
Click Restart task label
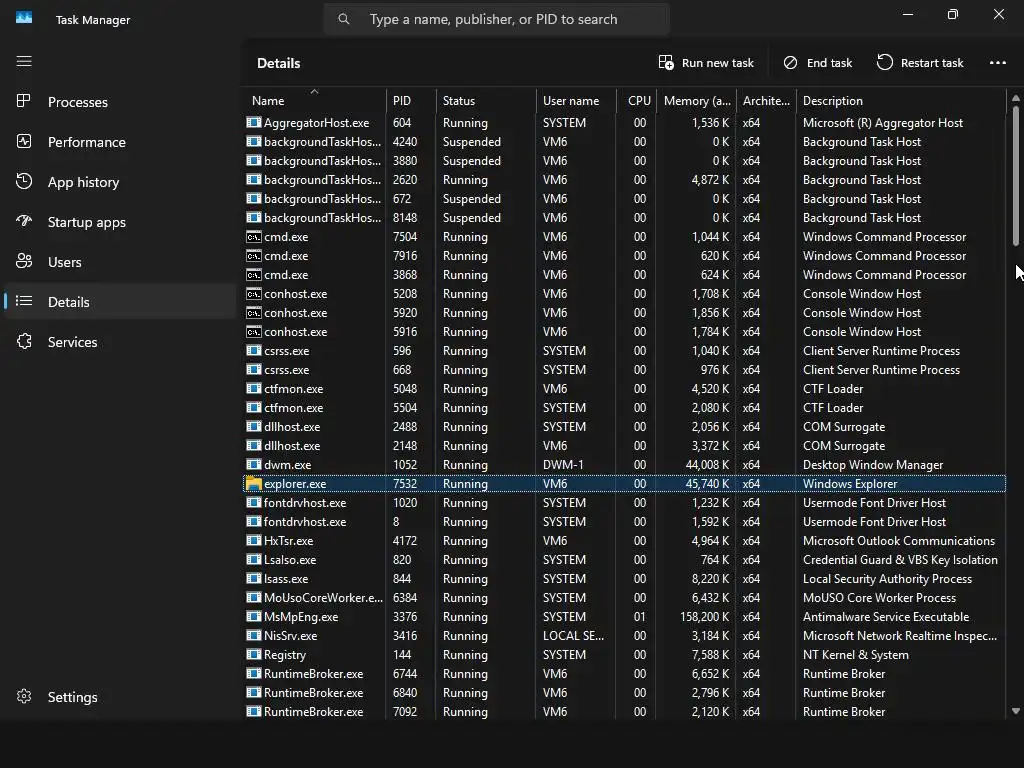tap(932, 63)
